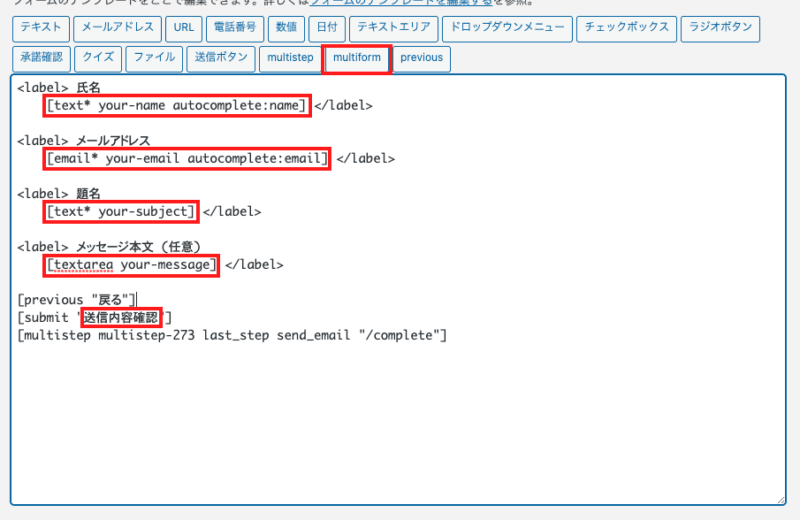
Task: Click the 送信ボタン tag button
Action: coord(219,58)
